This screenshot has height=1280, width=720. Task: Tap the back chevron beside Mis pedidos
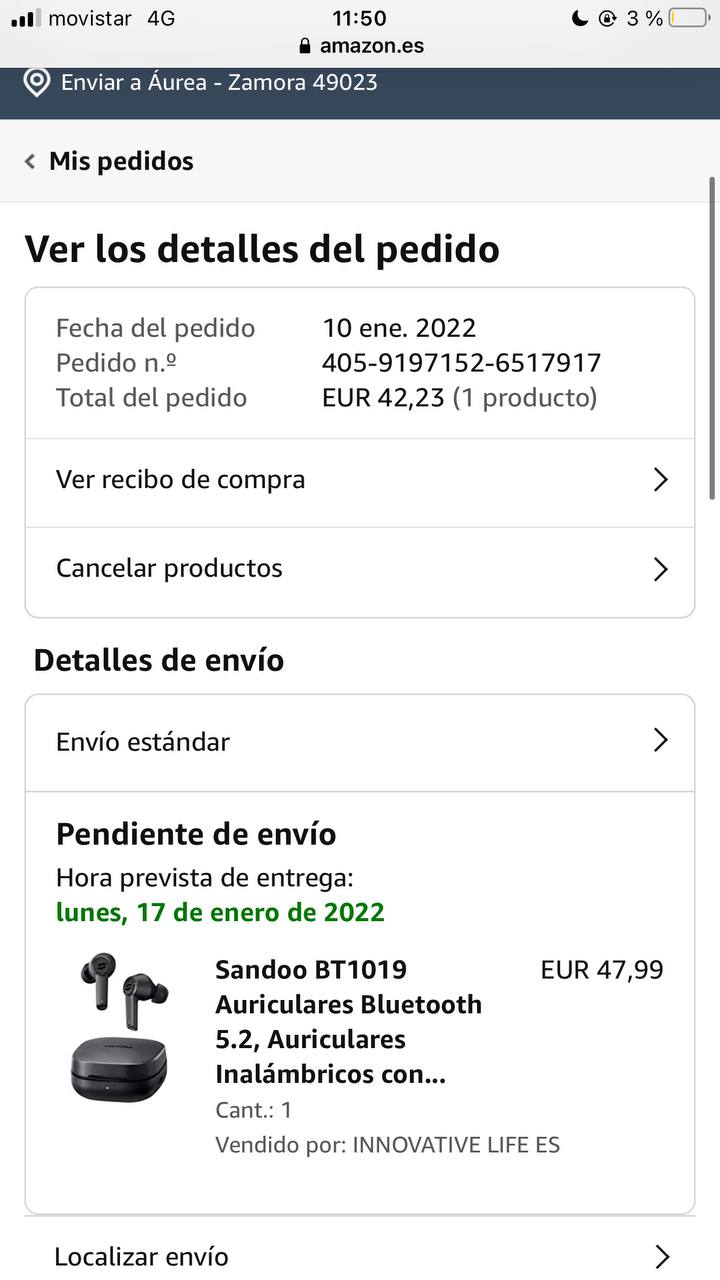click(x=31, y=161)
